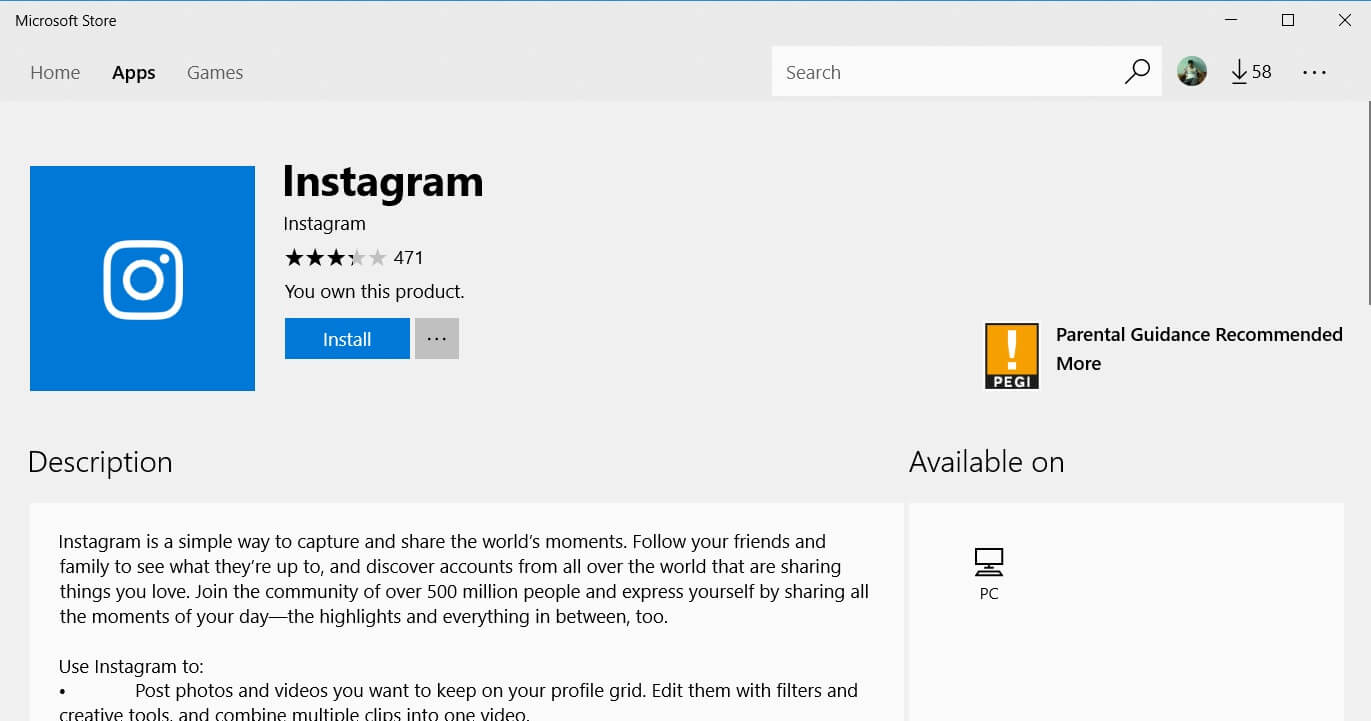Close the Microsoft Store window
1371x721 pixels.
pyautogui.click(x=1344, y=20)
